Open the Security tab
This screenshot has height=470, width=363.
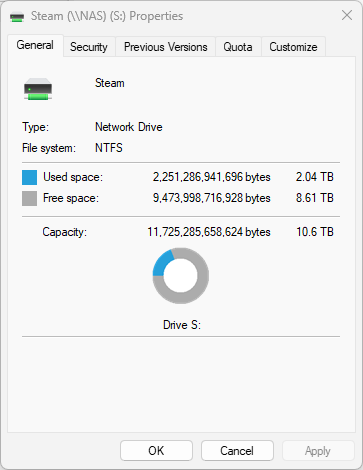click(89, 47)
